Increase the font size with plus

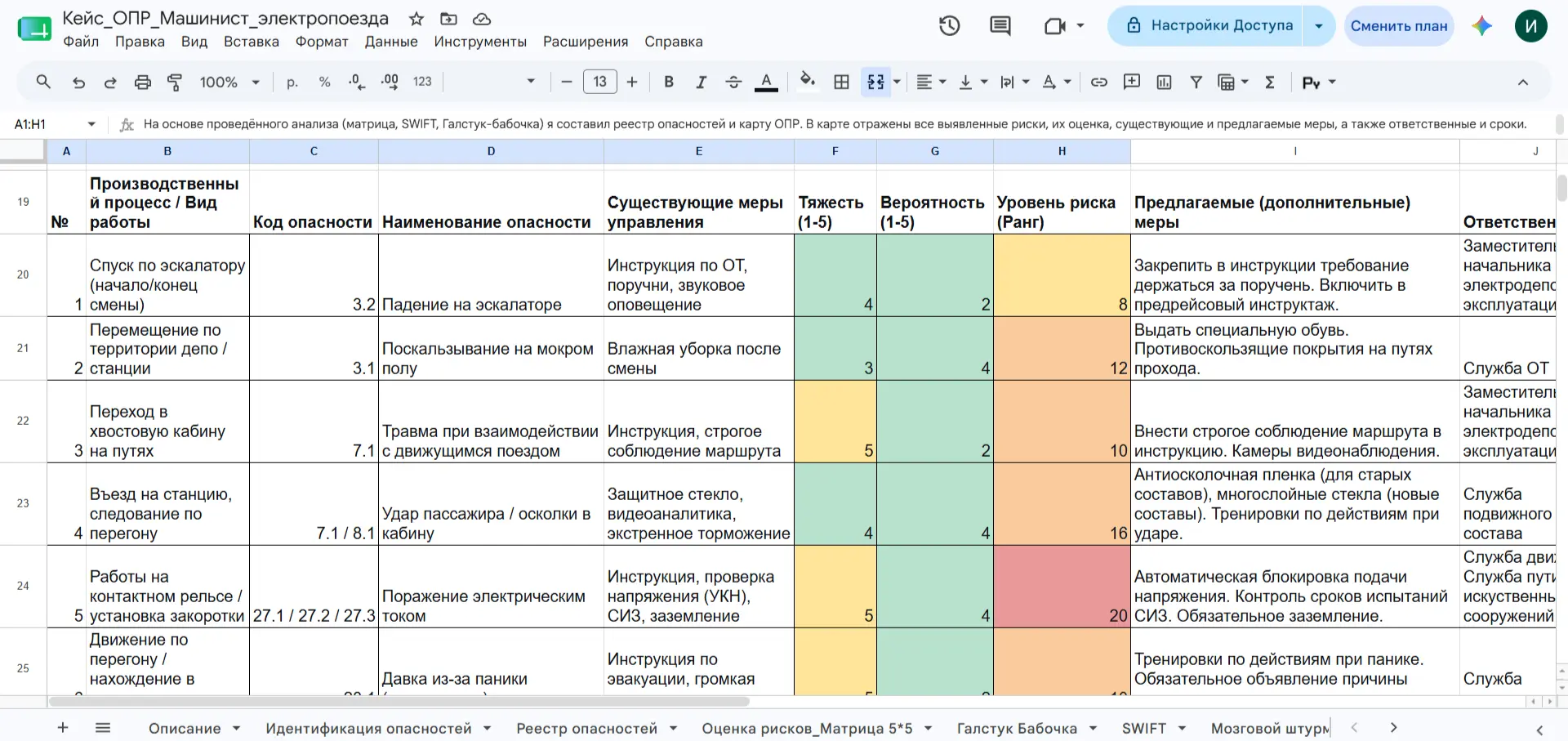(x=632, y=82)
